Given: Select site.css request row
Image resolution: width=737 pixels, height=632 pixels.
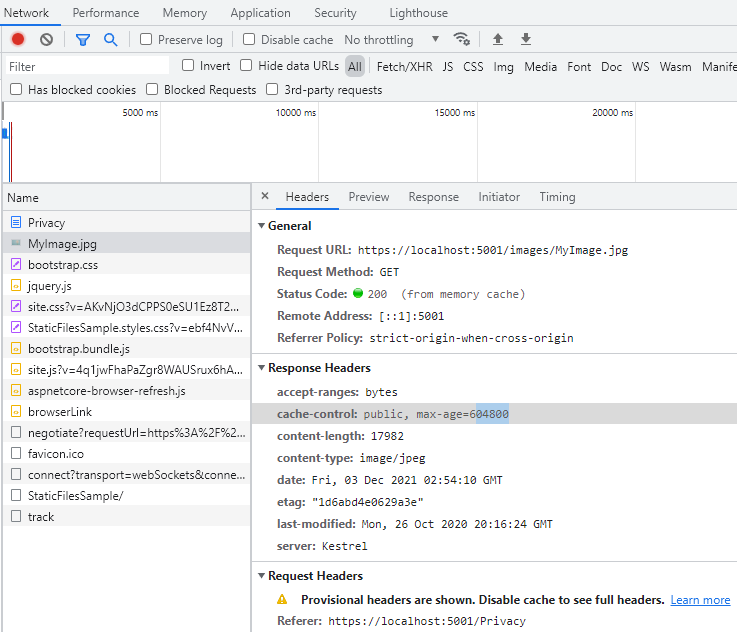Looking at the screenshot, I should pyautogui.click(x=126, y=306).
